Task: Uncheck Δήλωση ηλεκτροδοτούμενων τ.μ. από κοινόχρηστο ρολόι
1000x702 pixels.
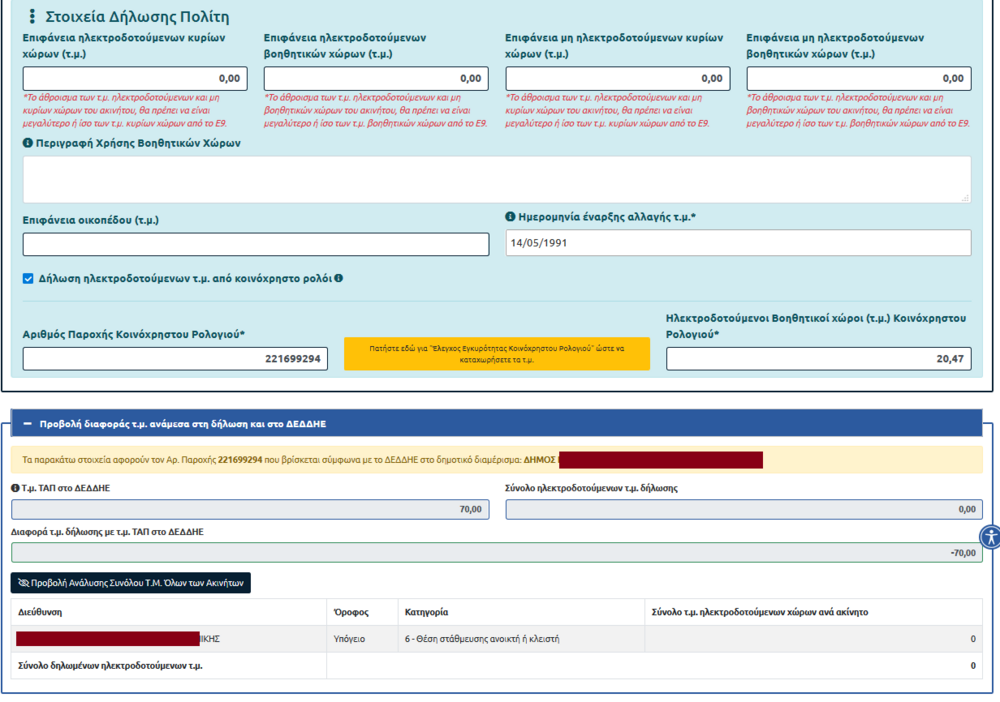Action: [28, 279]
